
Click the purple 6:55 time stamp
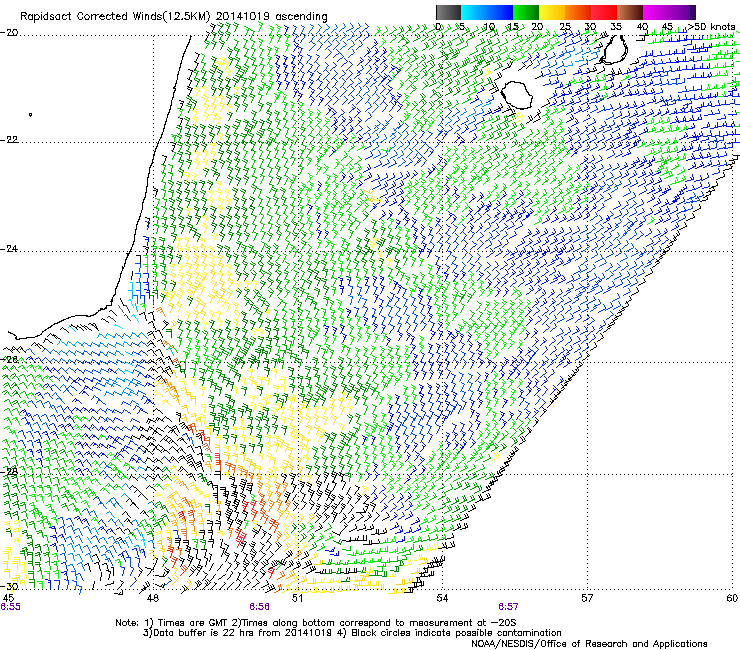pos(10,607)
